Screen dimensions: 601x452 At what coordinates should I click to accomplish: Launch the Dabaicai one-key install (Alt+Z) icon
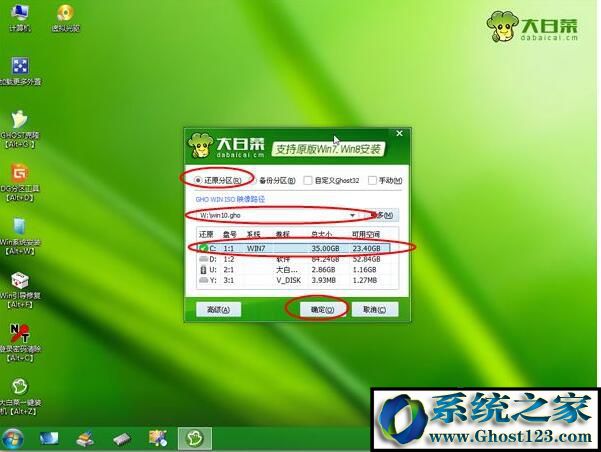coord(20,397)
